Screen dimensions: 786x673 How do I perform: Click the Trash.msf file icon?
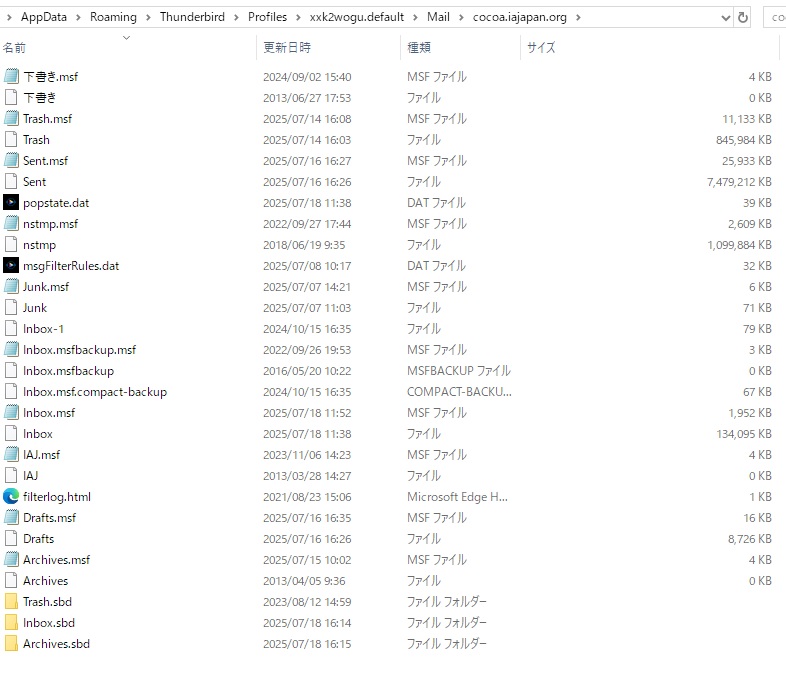click(x=11, y=118)
